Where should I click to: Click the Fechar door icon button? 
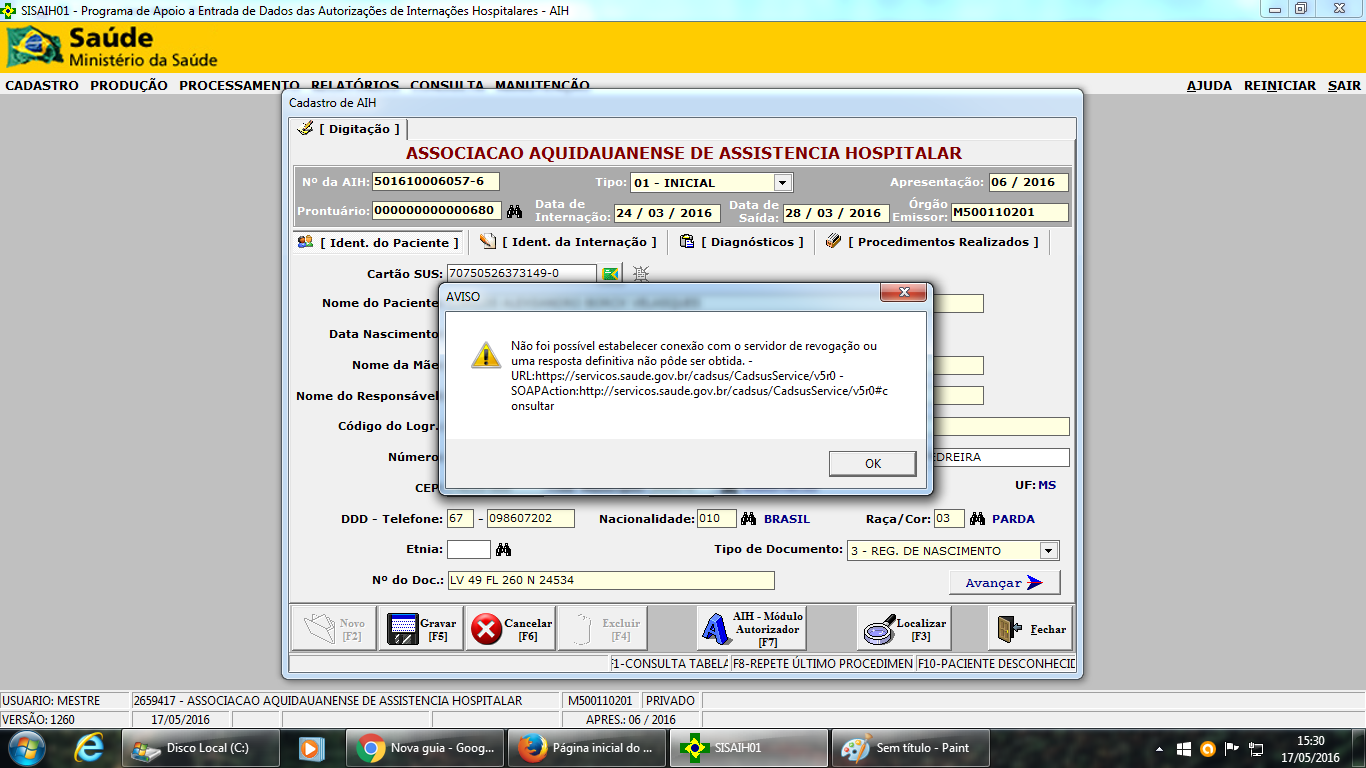pos(1033,629)
